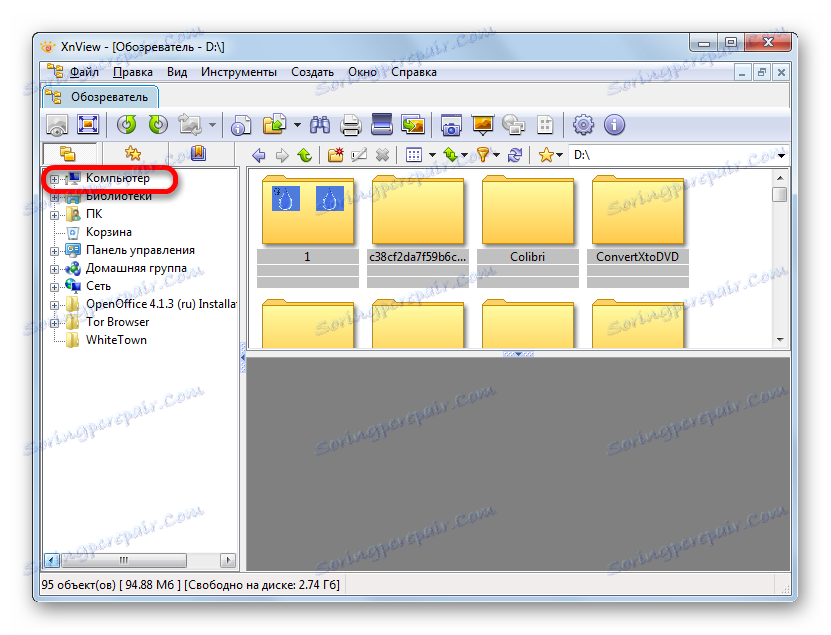
Task: Click the copy to folder icon
Action: coord(275,125)
